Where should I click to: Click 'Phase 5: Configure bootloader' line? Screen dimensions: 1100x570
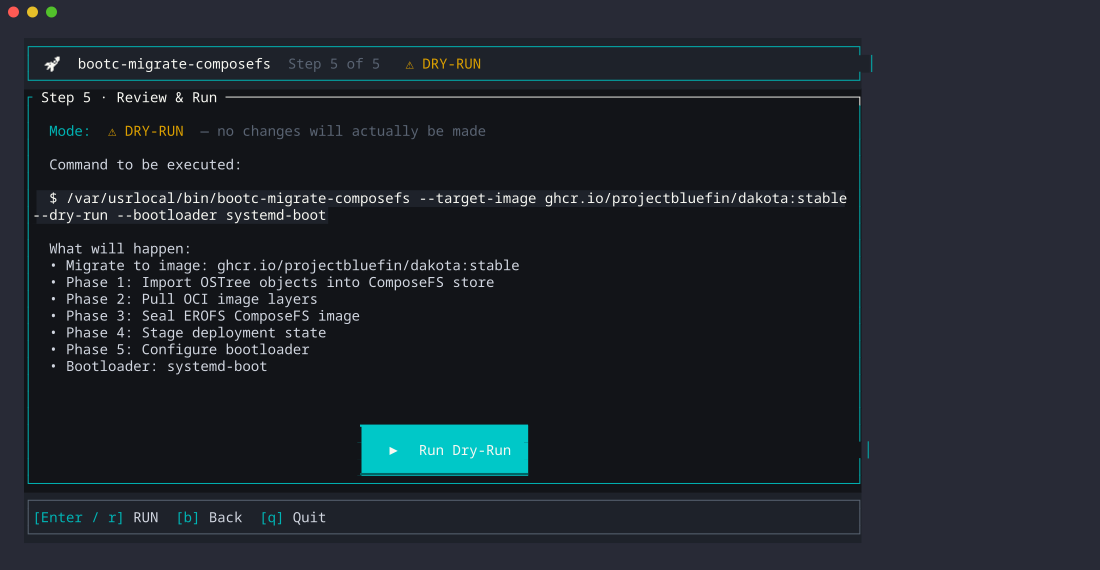point(180,350)
